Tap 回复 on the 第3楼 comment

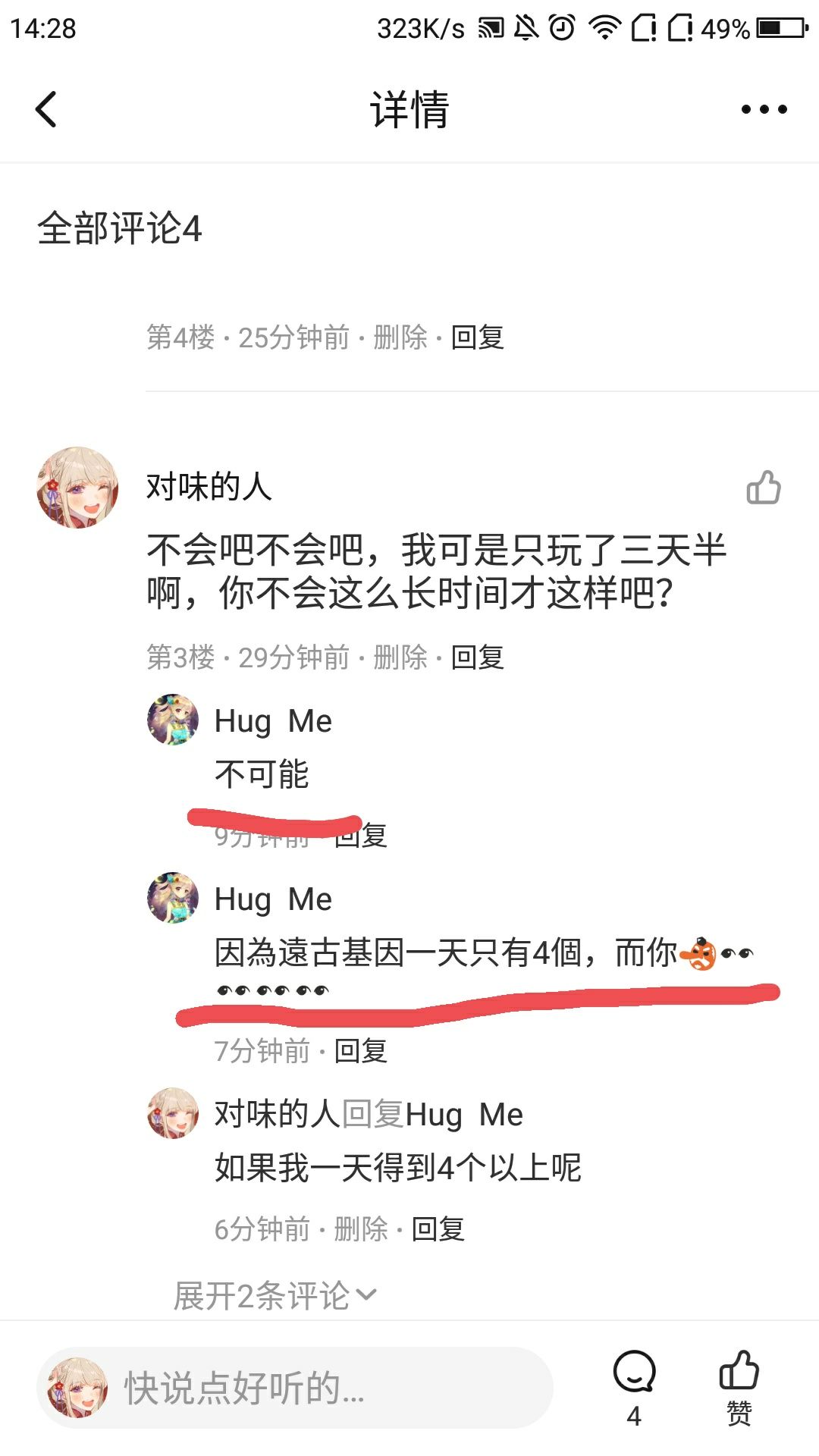478,657
